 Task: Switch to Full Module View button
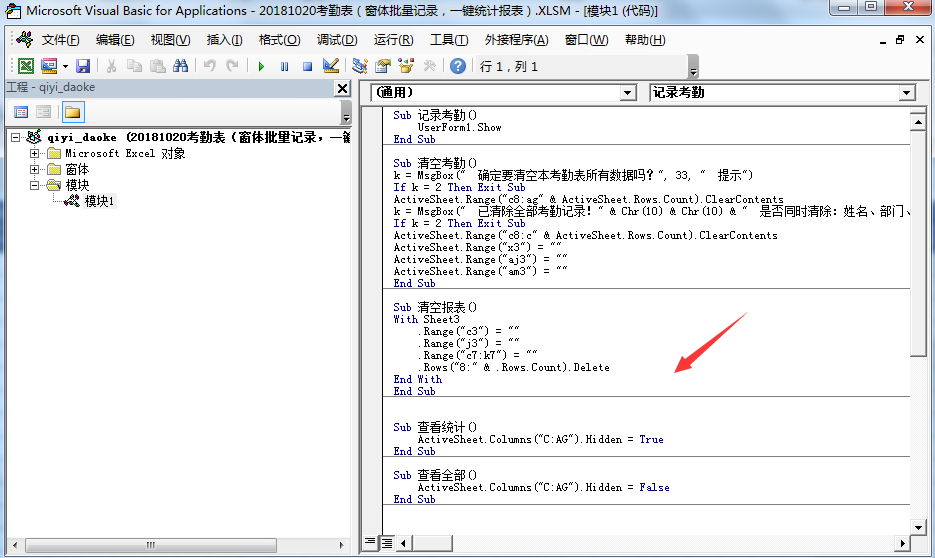coord(387,542)
